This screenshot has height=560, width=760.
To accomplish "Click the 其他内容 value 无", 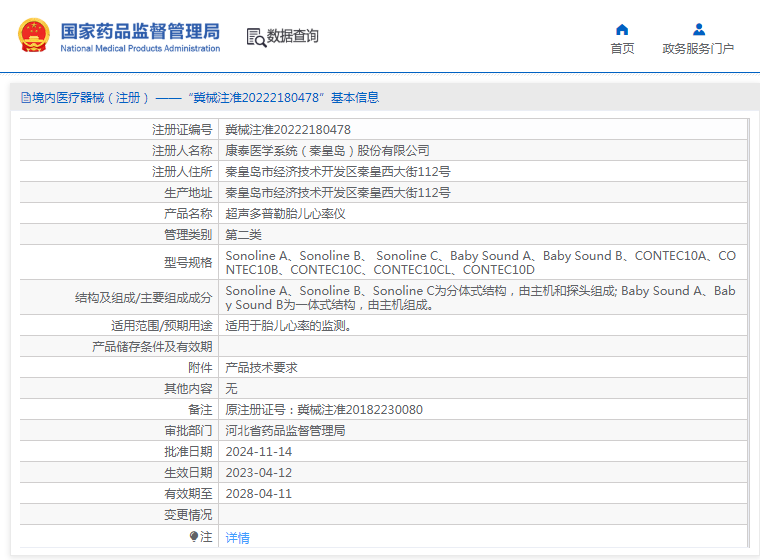I will [231, 389].
